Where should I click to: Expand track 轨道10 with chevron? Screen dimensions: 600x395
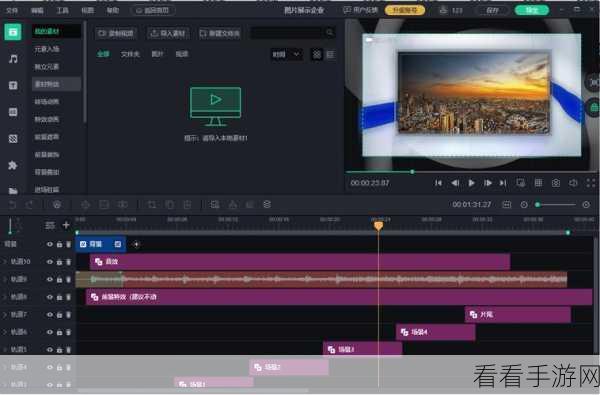coord(5,262)
